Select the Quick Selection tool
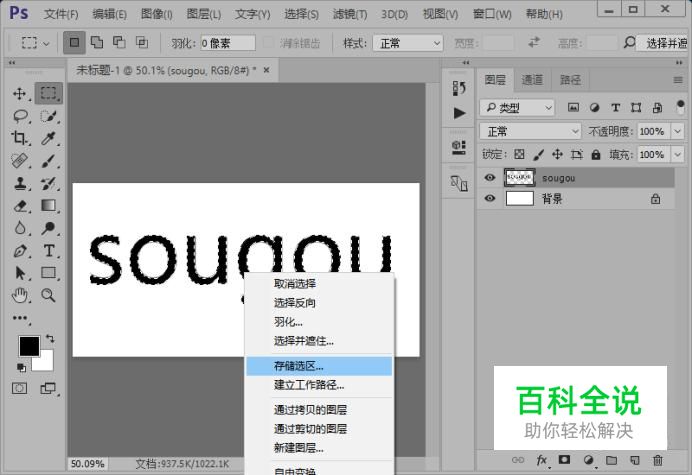 [x=49, y=116]
